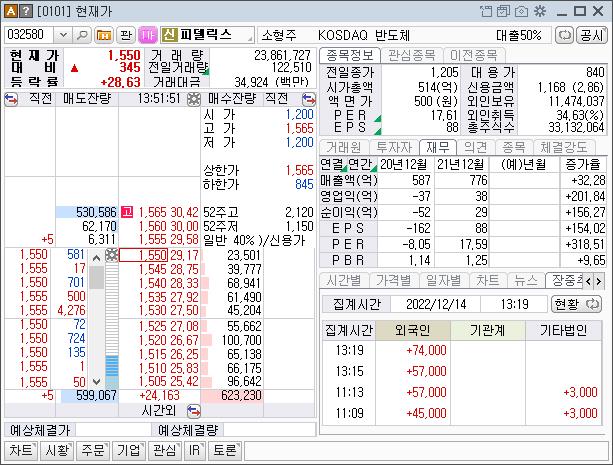Screen dimensions: 613x465
Task: Click the 공시 disclosure button
Action: tap(592, 35)
